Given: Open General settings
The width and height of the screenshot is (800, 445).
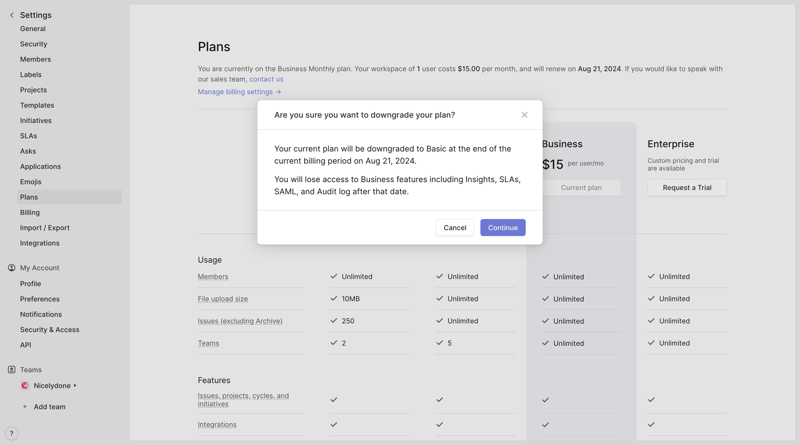Looking at the screenshot, I should [33, 29].
